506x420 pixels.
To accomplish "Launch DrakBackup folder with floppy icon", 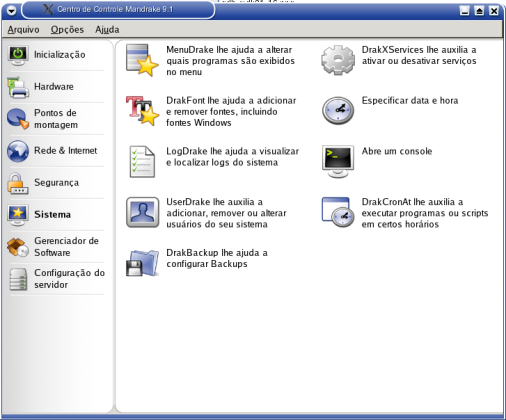I will click(142, 263).
